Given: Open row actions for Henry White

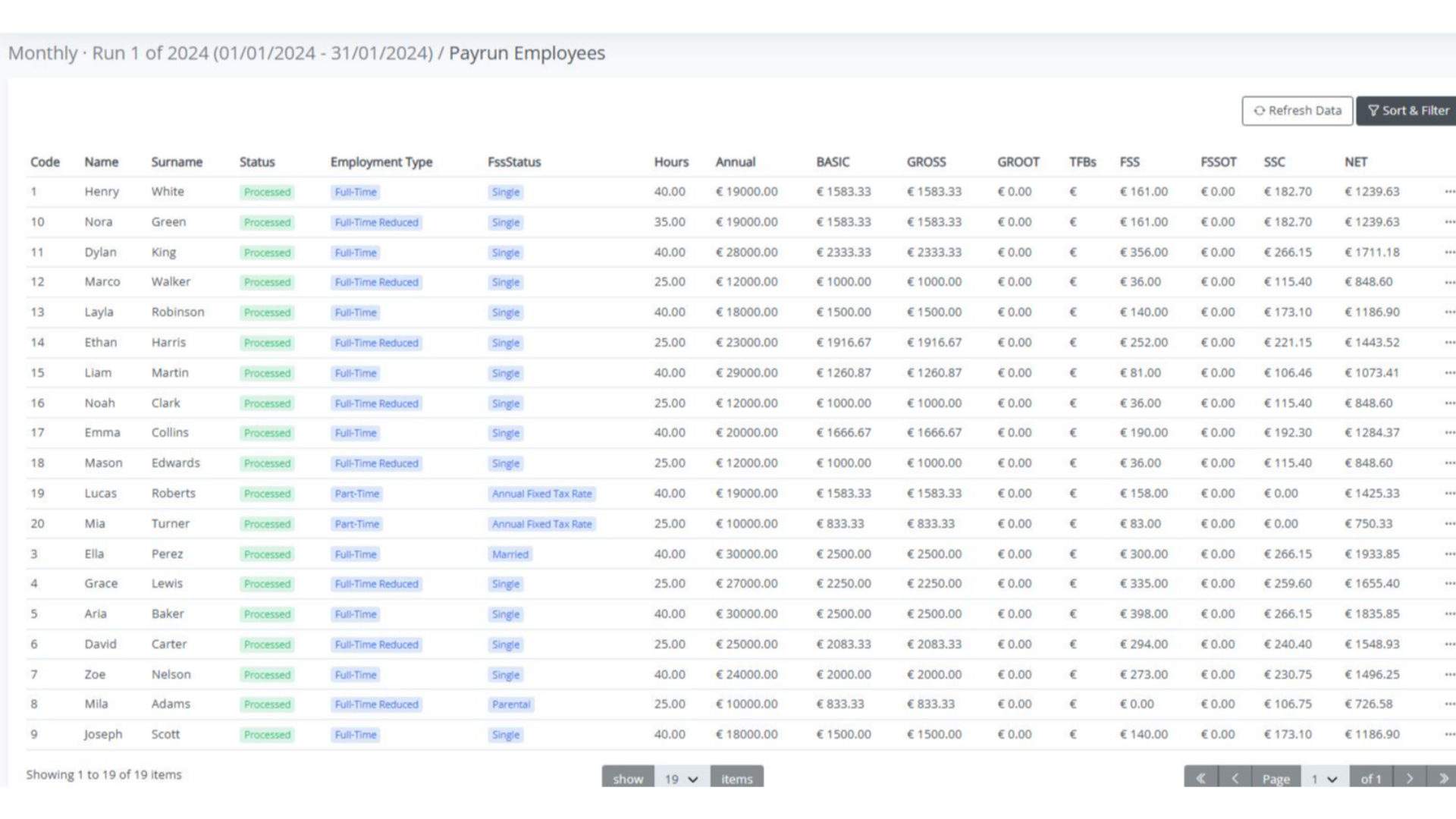Looking at the screenshot, I should 1451,191.
